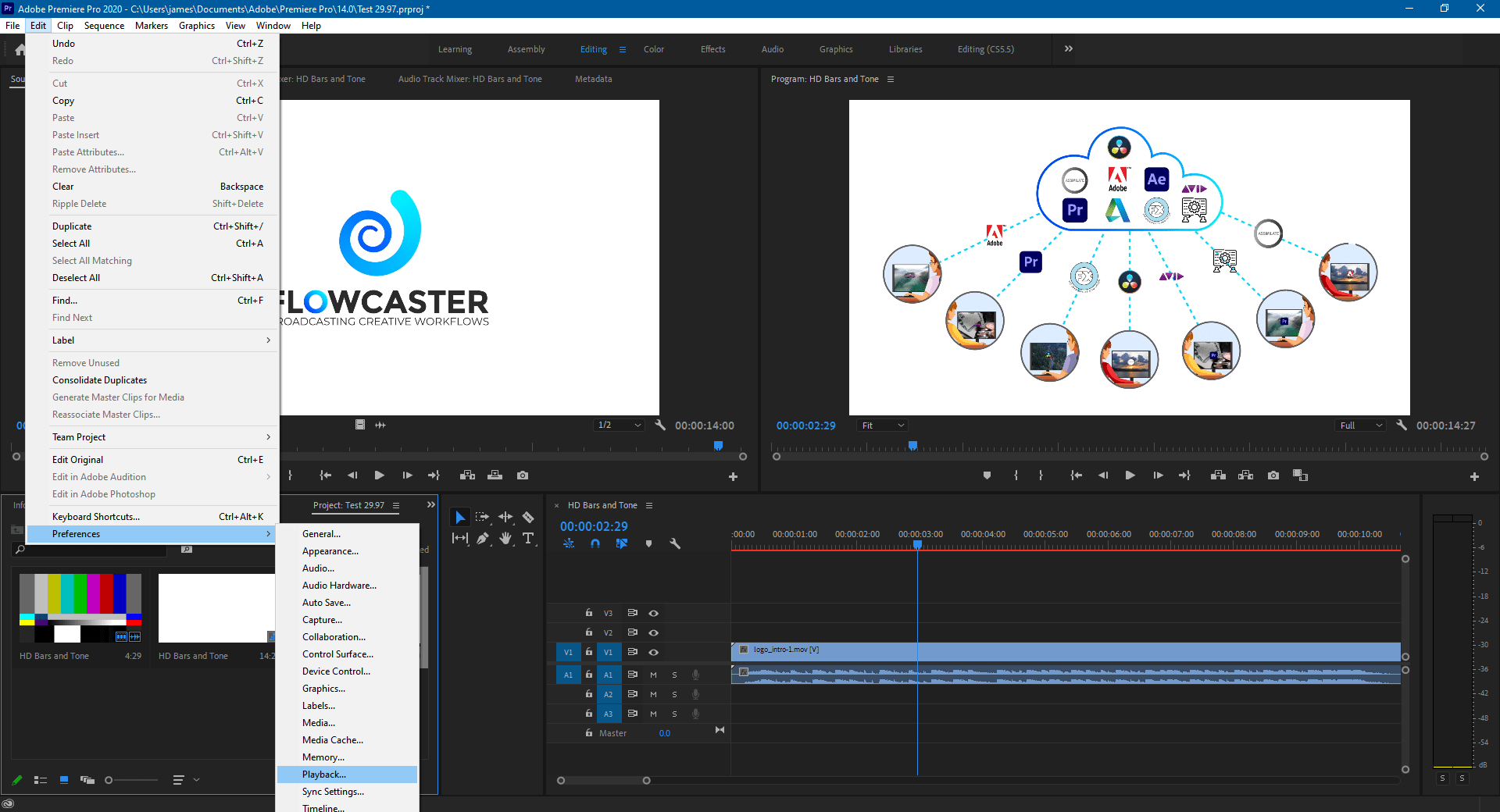
Task: Open Program monitor button editor plus
Action: point(1474,476)
